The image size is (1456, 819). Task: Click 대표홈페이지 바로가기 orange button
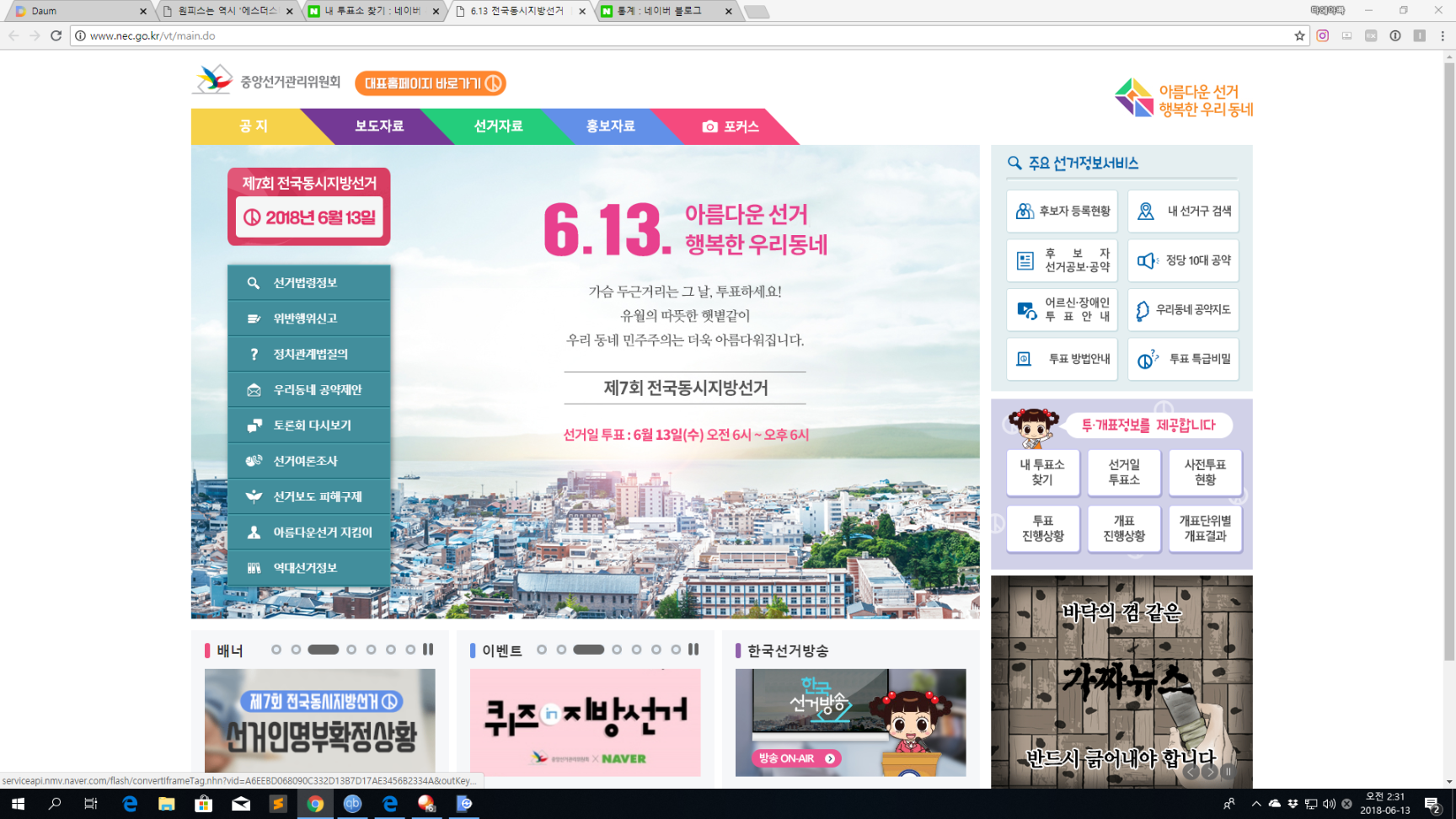pos(431,83)
